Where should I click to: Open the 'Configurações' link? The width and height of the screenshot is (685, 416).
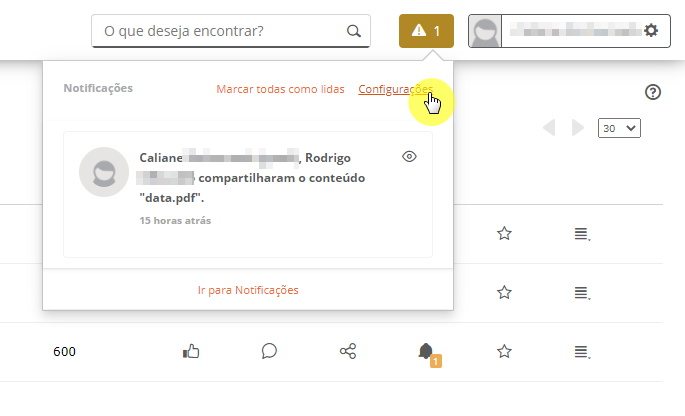click(x=395, y=89)
